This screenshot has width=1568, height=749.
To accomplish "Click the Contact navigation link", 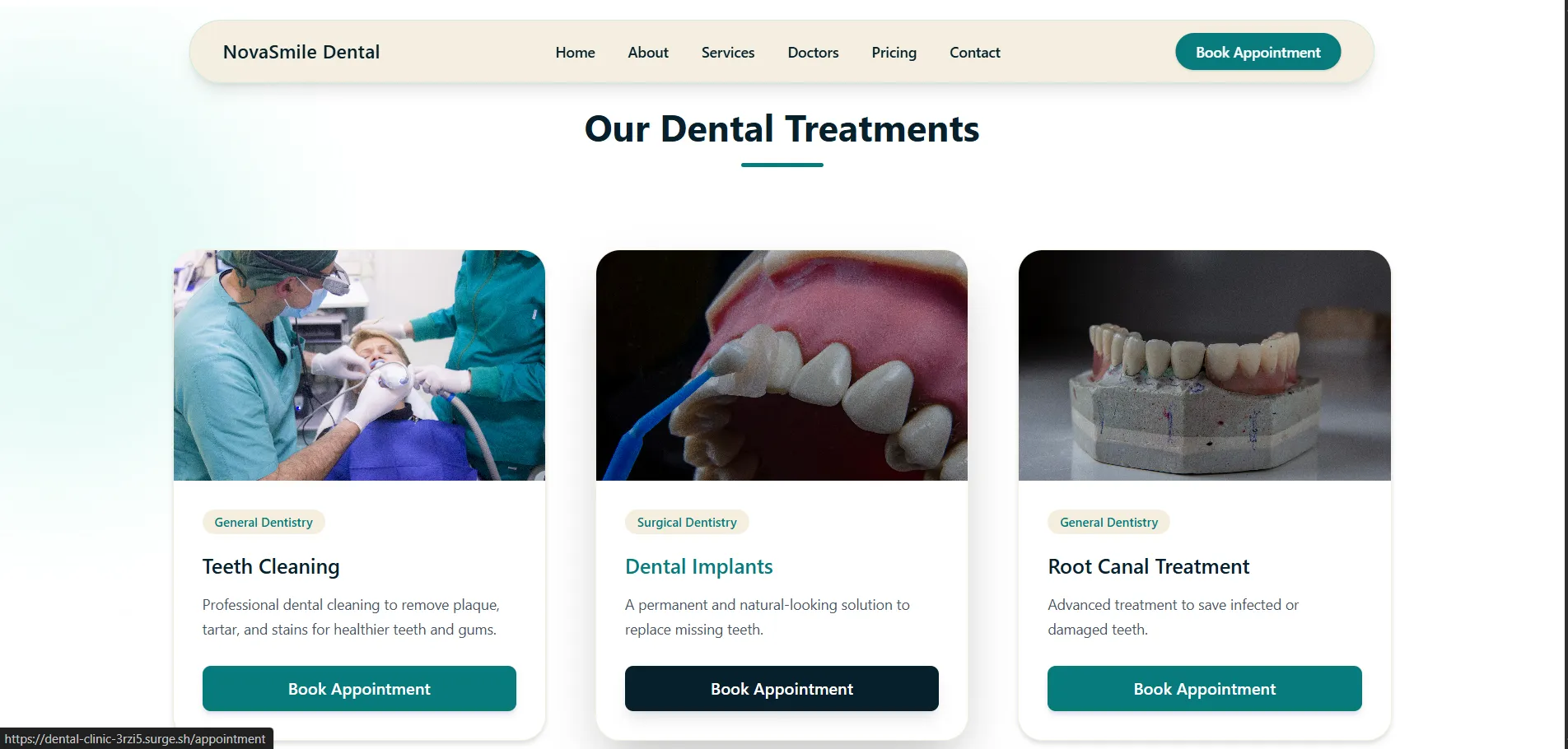I will (x=975, y=52).
